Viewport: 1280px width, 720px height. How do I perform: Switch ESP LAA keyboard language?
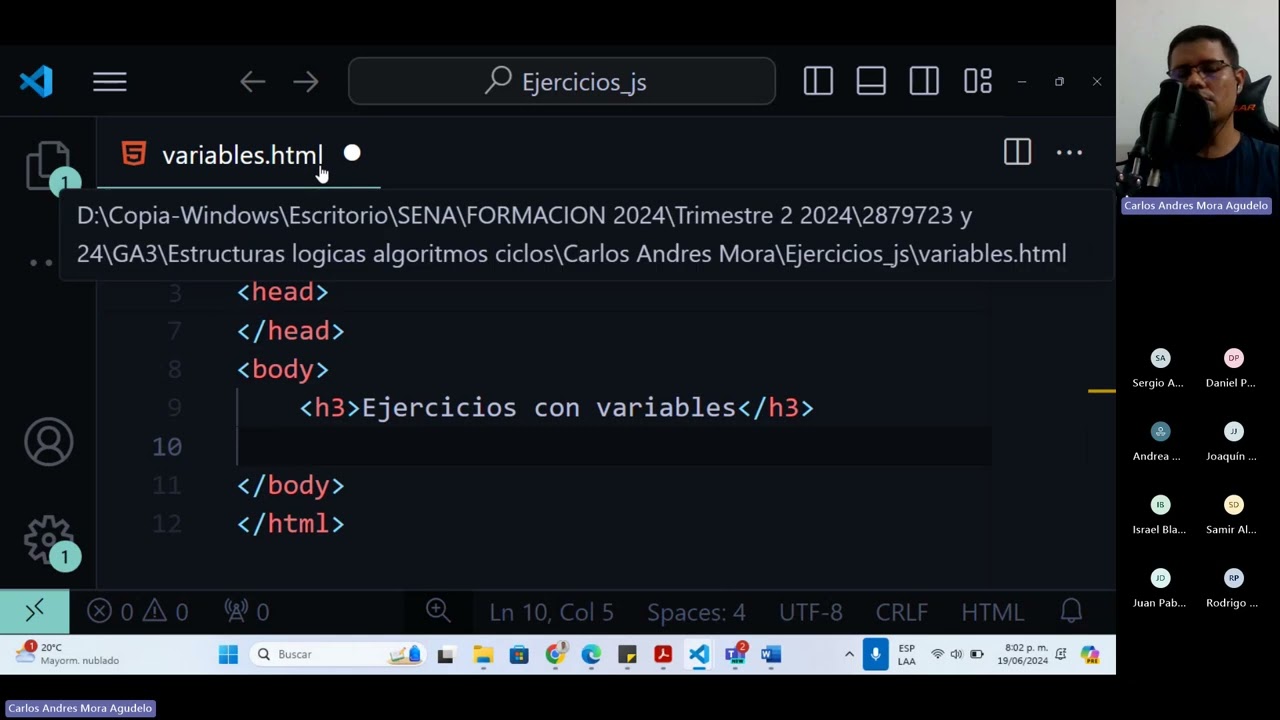coord(906,655)
